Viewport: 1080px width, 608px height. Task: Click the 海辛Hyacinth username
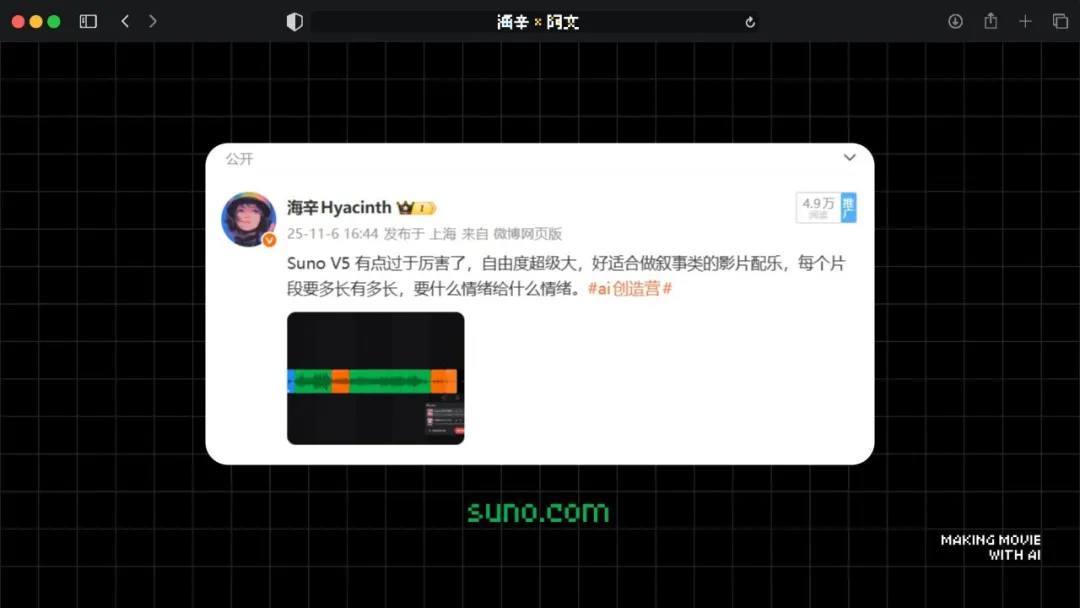(339, 208)
